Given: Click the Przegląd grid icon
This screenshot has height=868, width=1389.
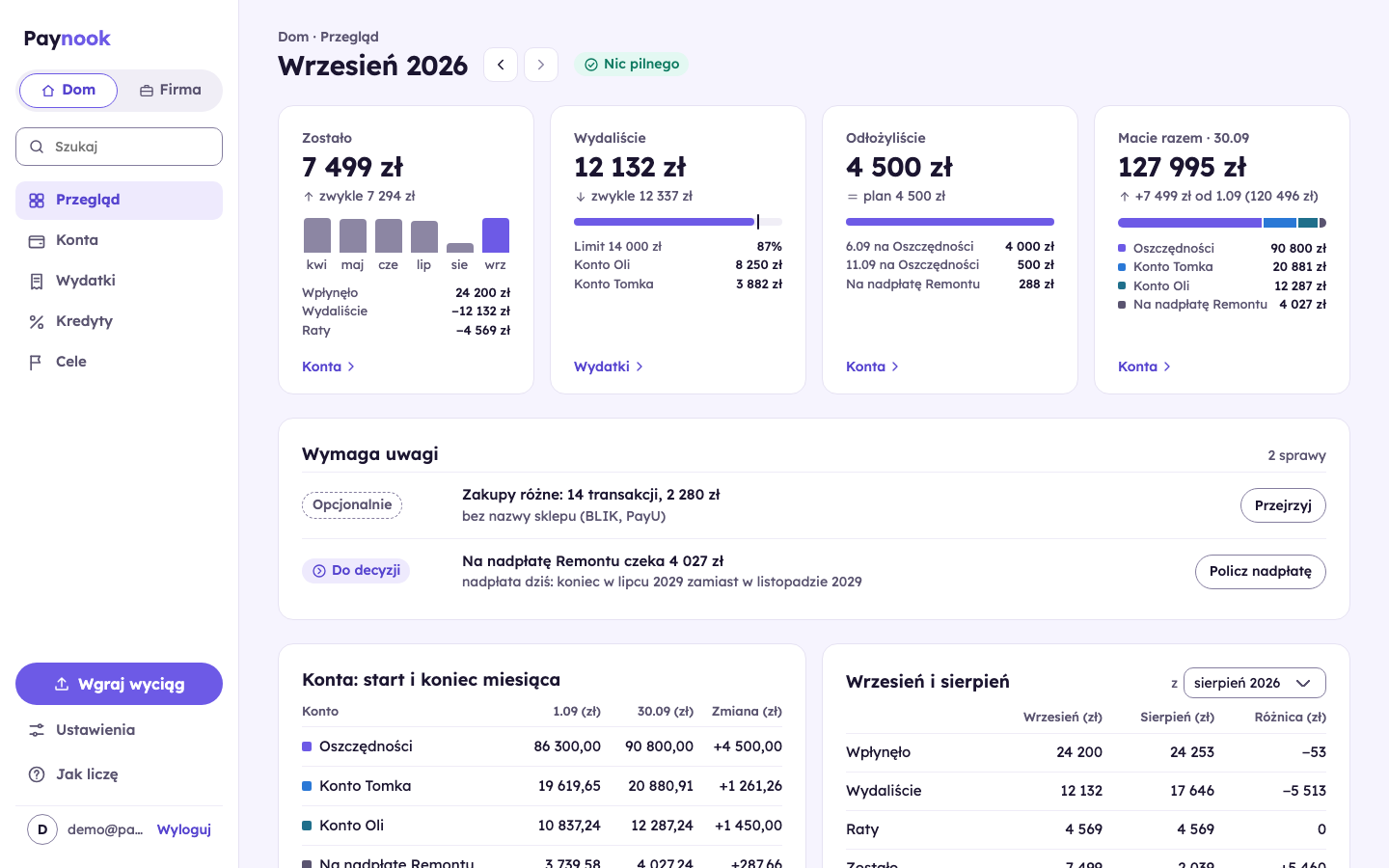Looking at the screenshot, I should point(37,201).
